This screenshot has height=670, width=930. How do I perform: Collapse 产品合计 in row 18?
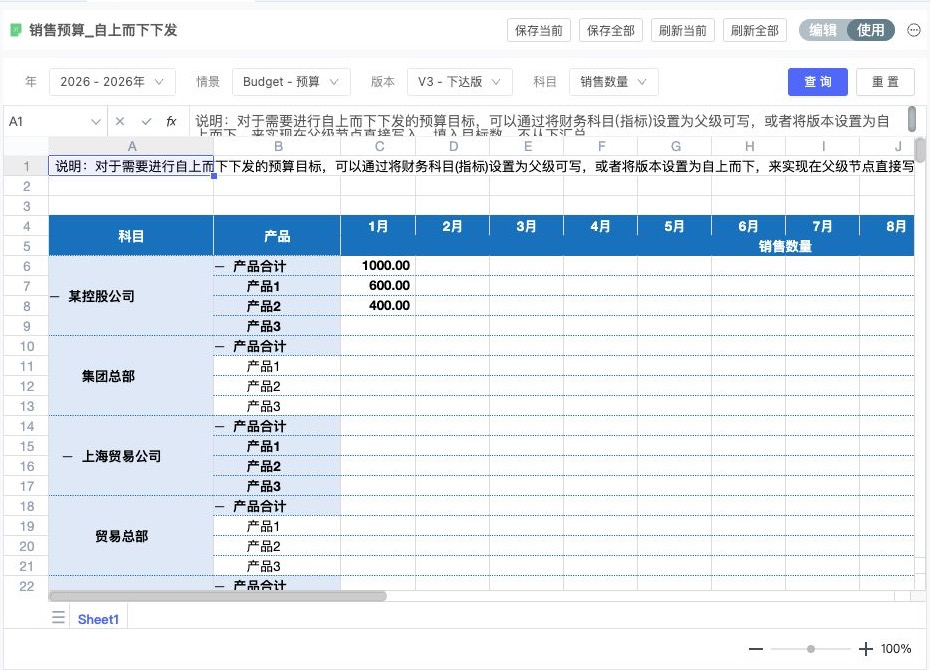point(220,506)
